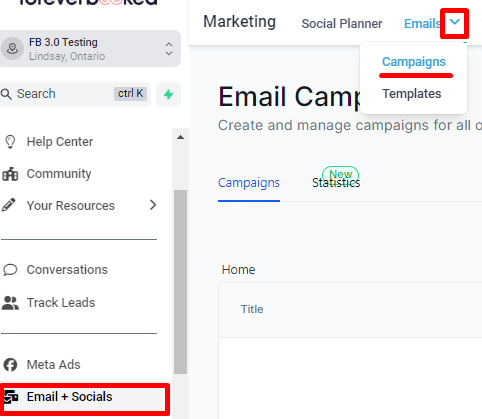Click the Track Leads people icon
The image size is (482, 419).
coord(10,303)
